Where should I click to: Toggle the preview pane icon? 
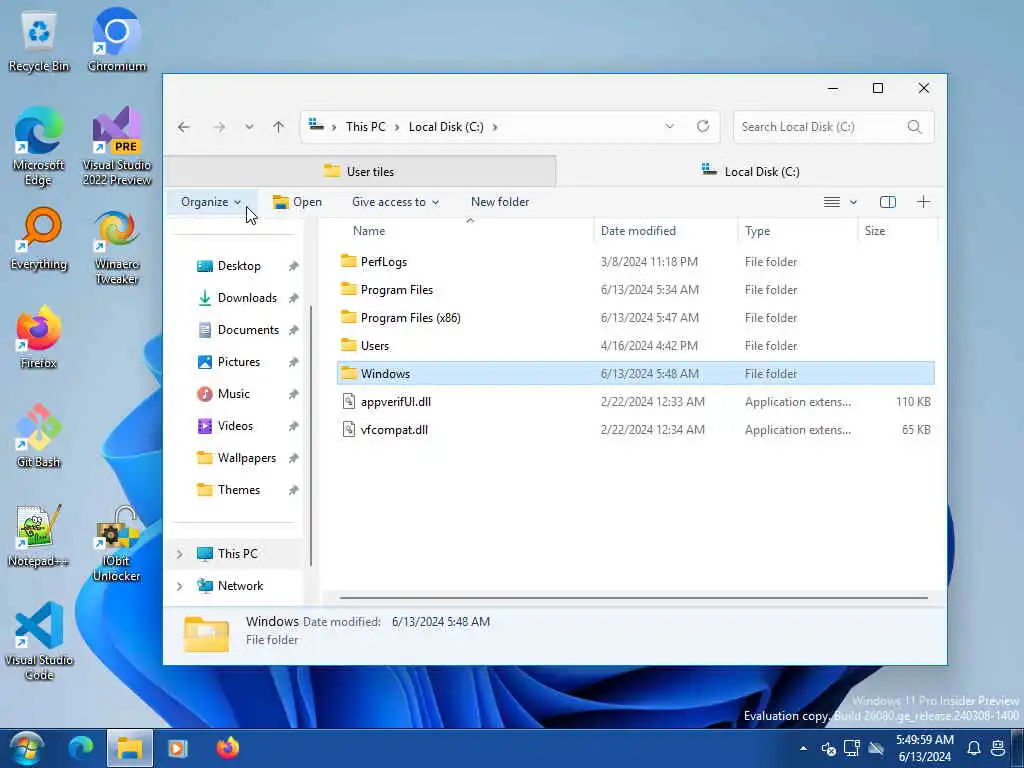pyautogui.click(x=888, y=202)
